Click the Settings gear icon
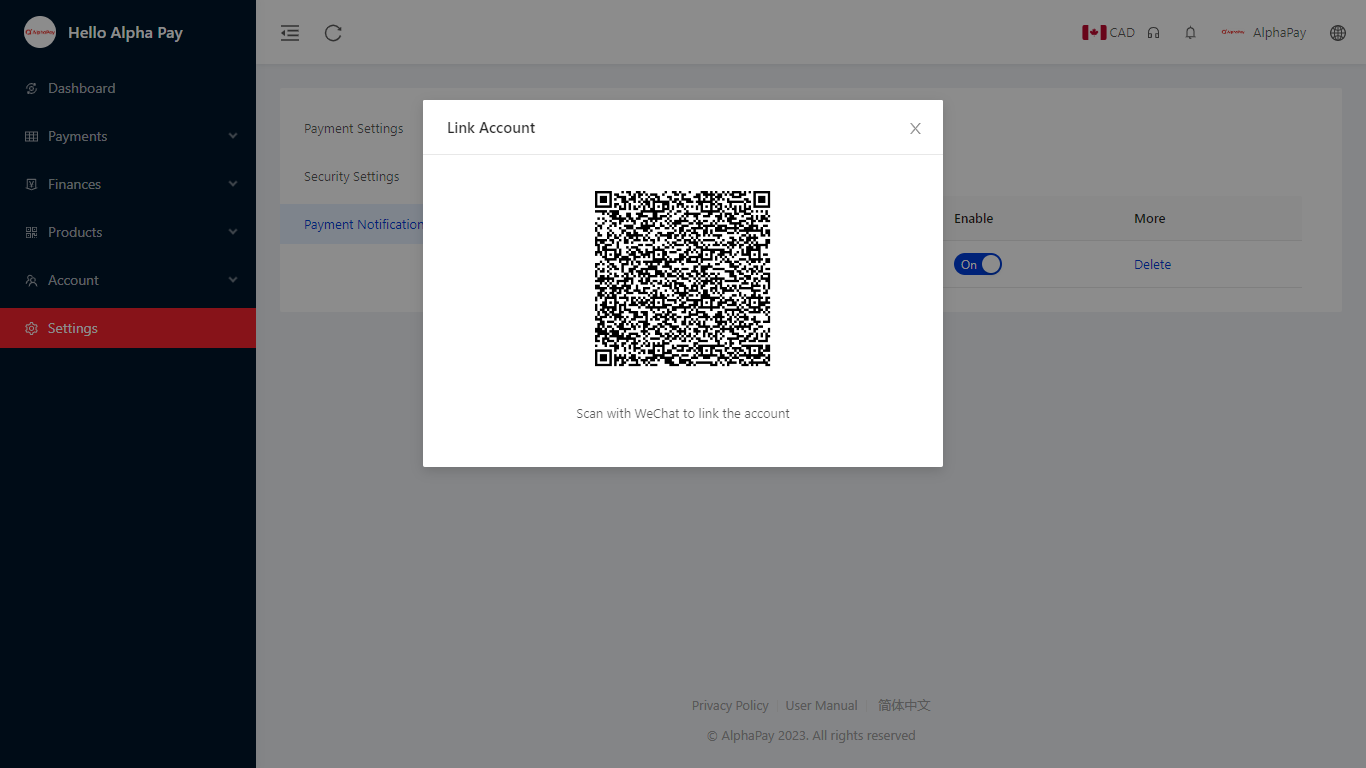 [31, 329]
